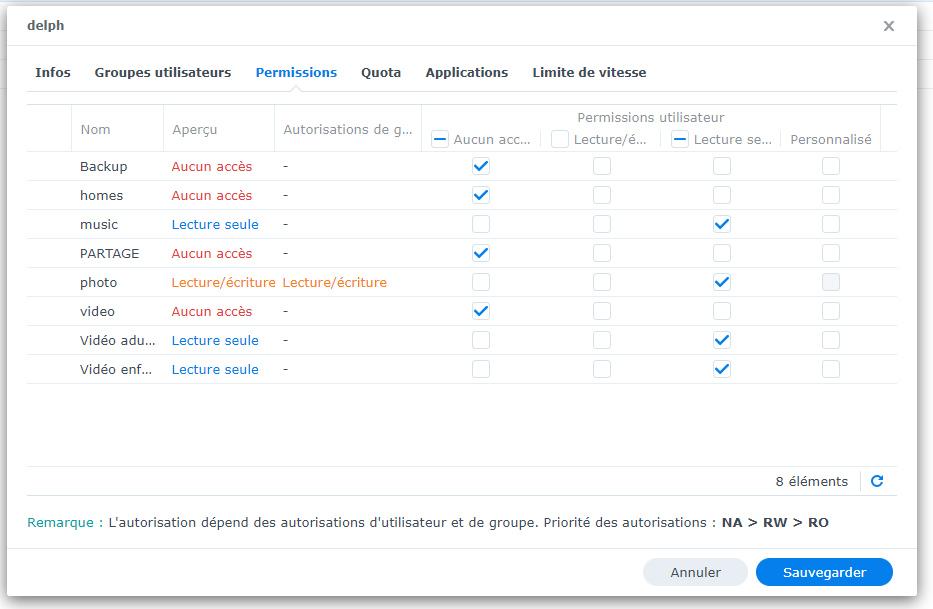933x609 pixels.
Task: Check Lecture/écriture for Backup
Action: pyautogui.click(x=602, y=166)
